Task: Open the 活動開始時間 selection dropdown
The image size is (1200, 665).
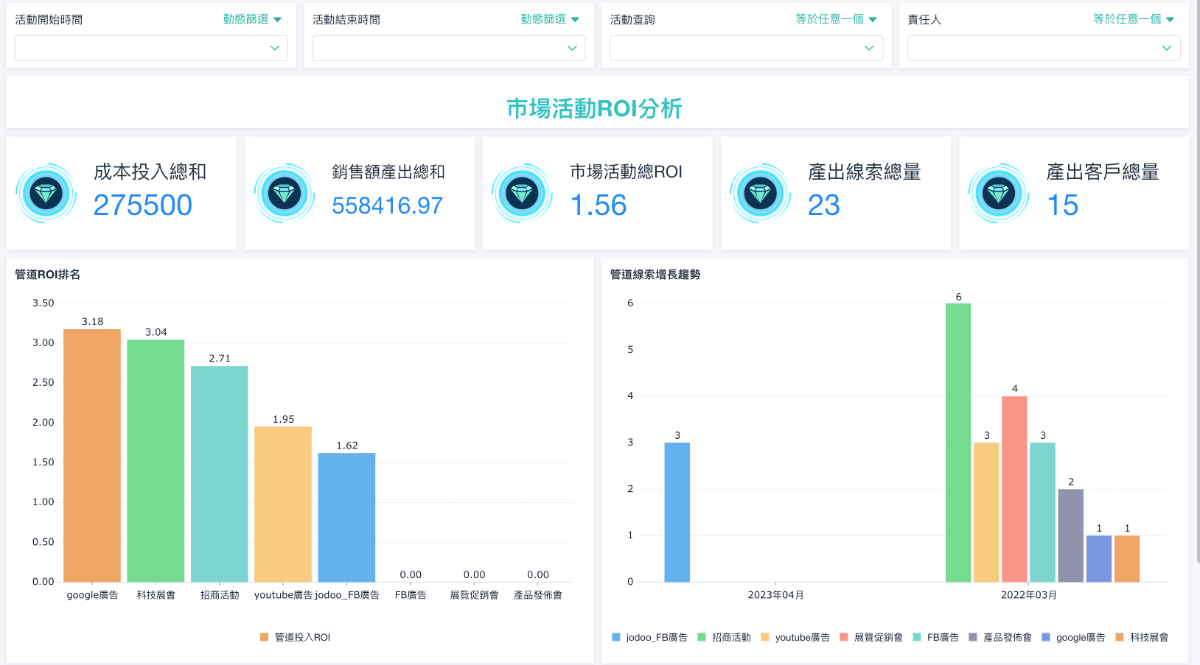Action: tap(150, 47)
